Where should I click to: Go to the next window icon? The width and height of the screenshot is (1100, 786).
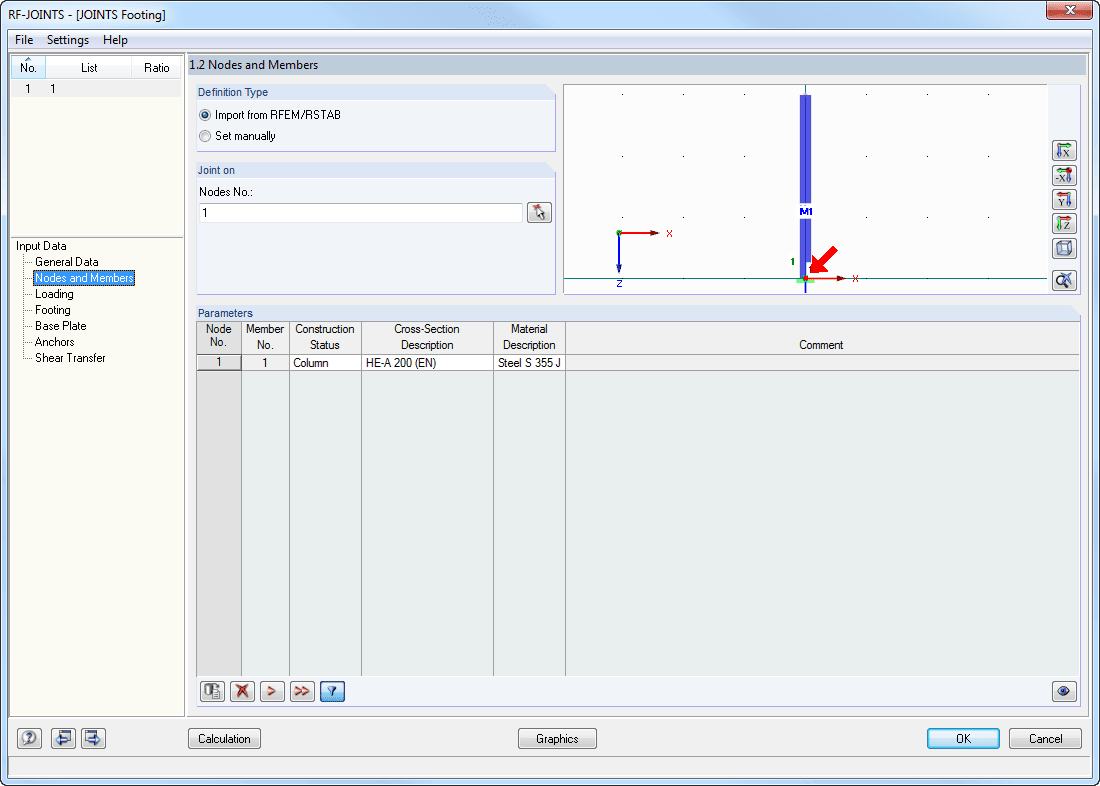pyautogui.click(x=94, y=738)
